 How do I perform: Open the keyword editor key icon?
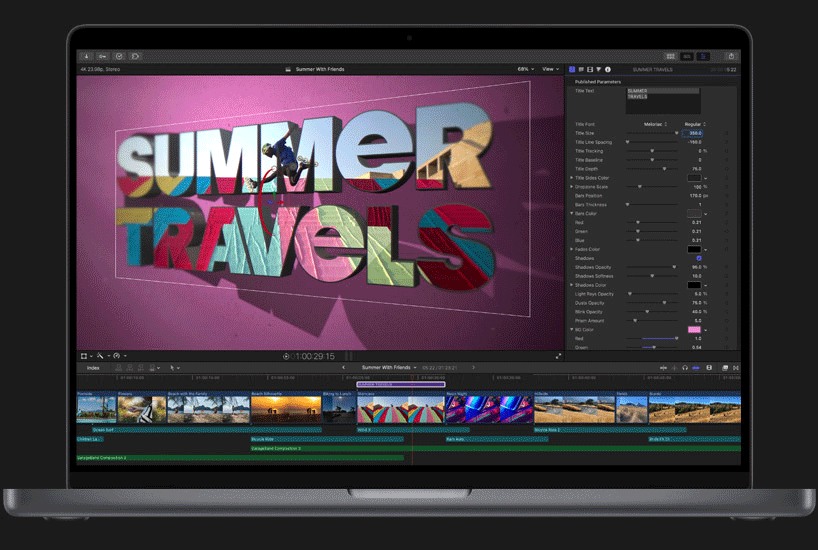102,56
